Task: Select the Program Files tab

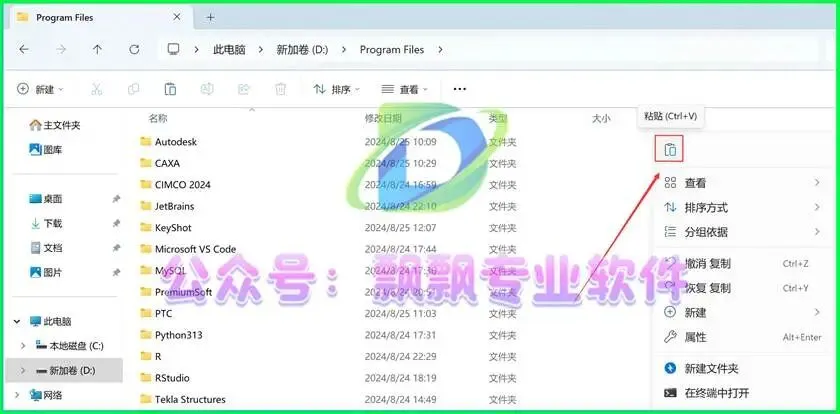Action: click(99, 17)
